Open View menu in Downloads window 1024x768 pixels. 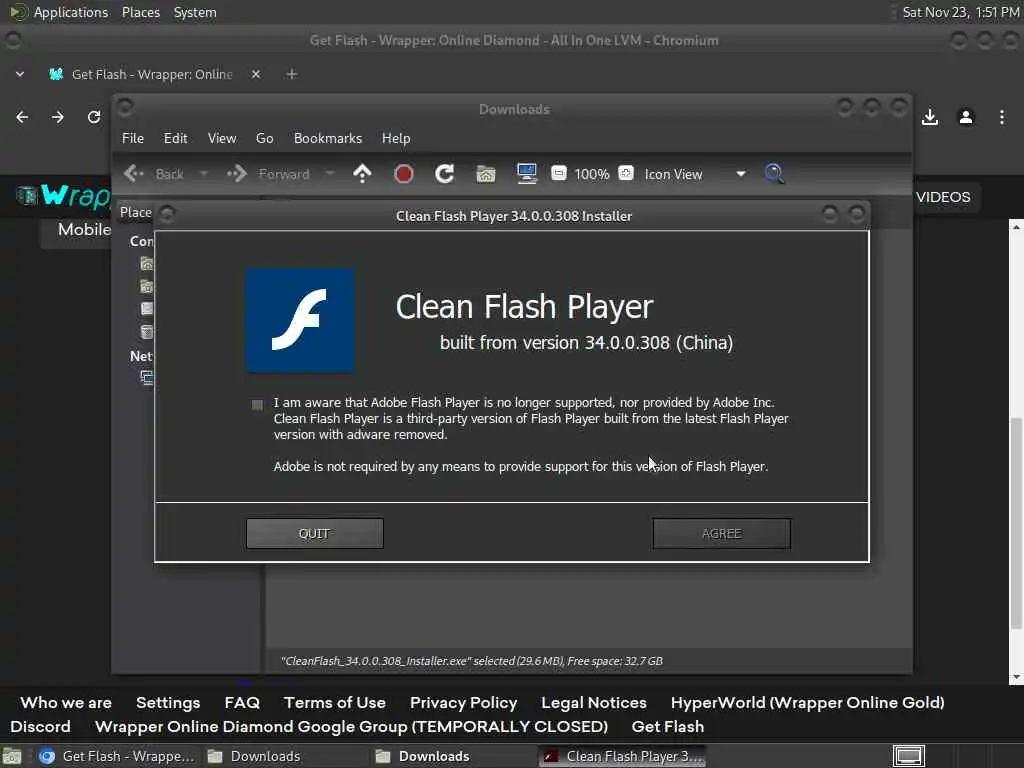click(222, 138)
